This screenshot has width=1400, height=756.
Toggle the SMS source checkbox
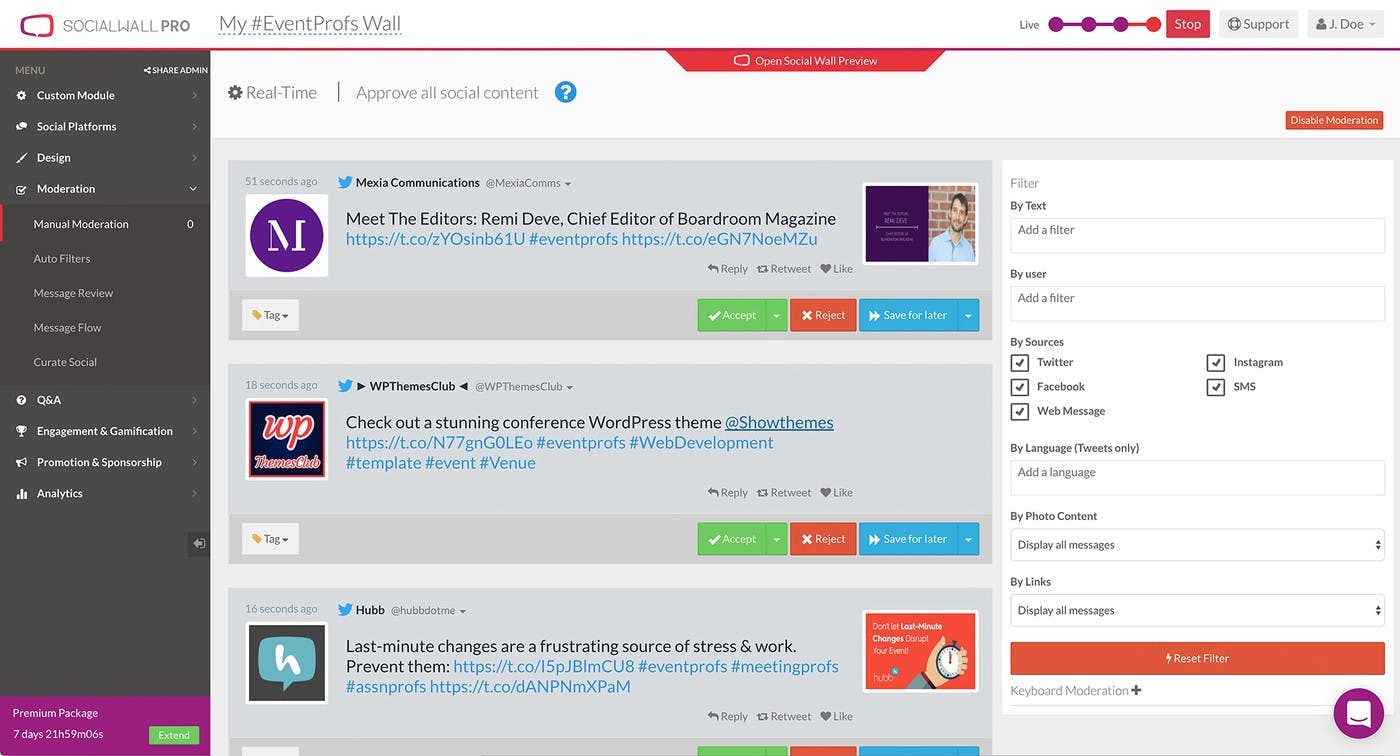(1216, 387)
